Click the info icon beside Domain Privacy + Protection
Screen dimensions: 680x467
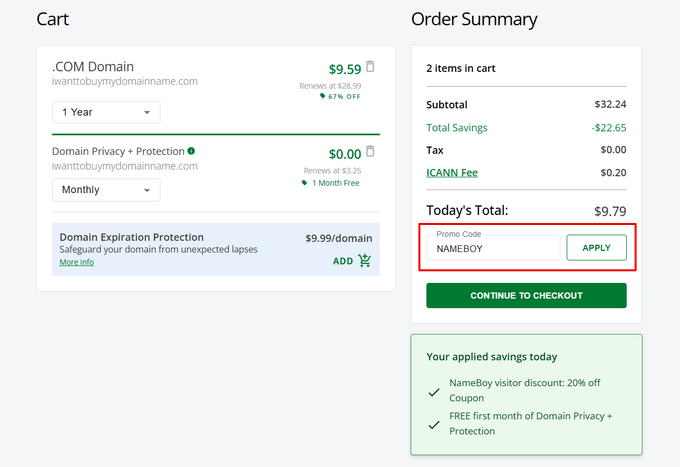click(x=191, y=151)
